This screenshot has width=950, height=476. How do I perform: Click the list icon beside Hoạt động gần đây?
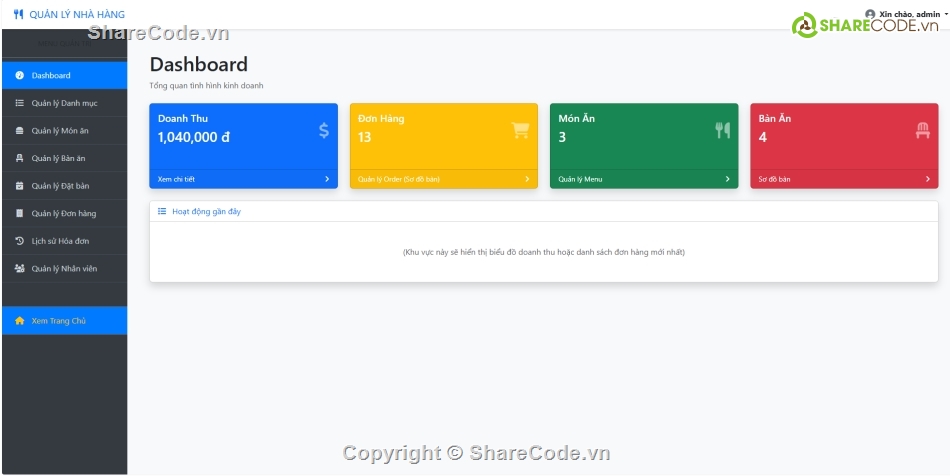pos(162,211)
